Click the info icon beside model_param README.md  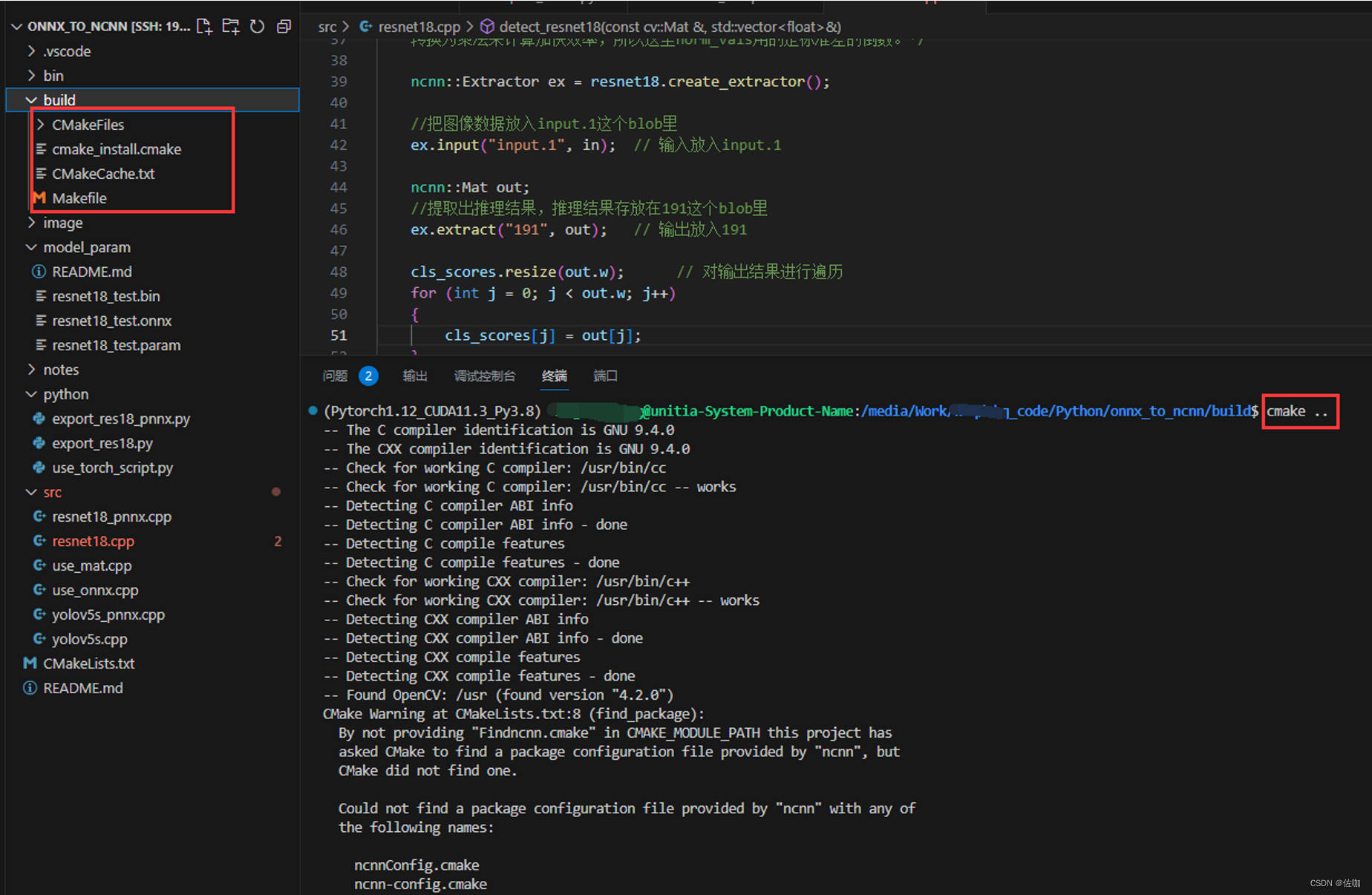(39, 272)
